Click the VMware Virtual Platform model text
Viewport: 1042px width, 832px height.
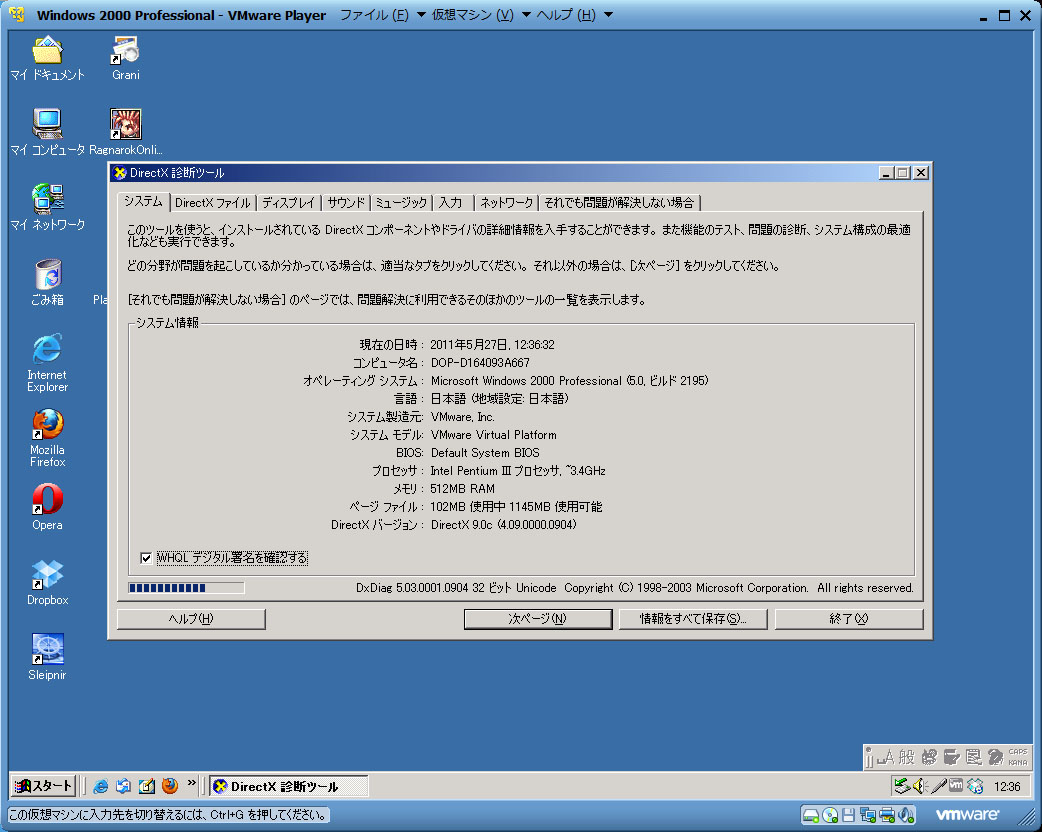pos(494,435)
